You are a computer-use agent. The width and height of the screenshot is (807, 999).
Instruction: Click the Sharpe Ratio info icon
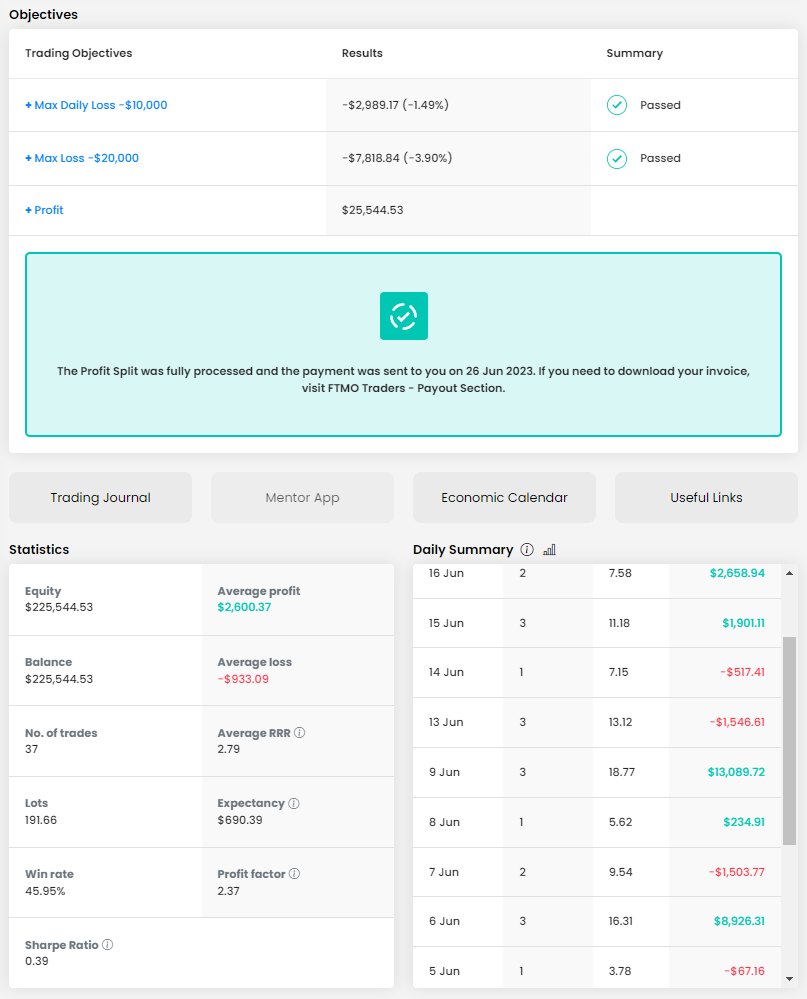[x=108, y=944]
